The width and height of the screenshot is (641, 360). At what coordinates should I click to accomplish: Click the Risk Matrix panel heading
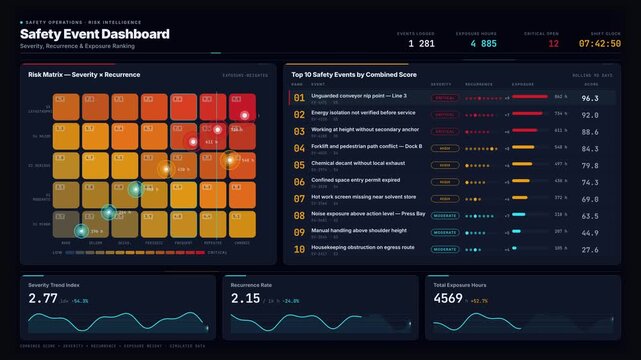84,75
